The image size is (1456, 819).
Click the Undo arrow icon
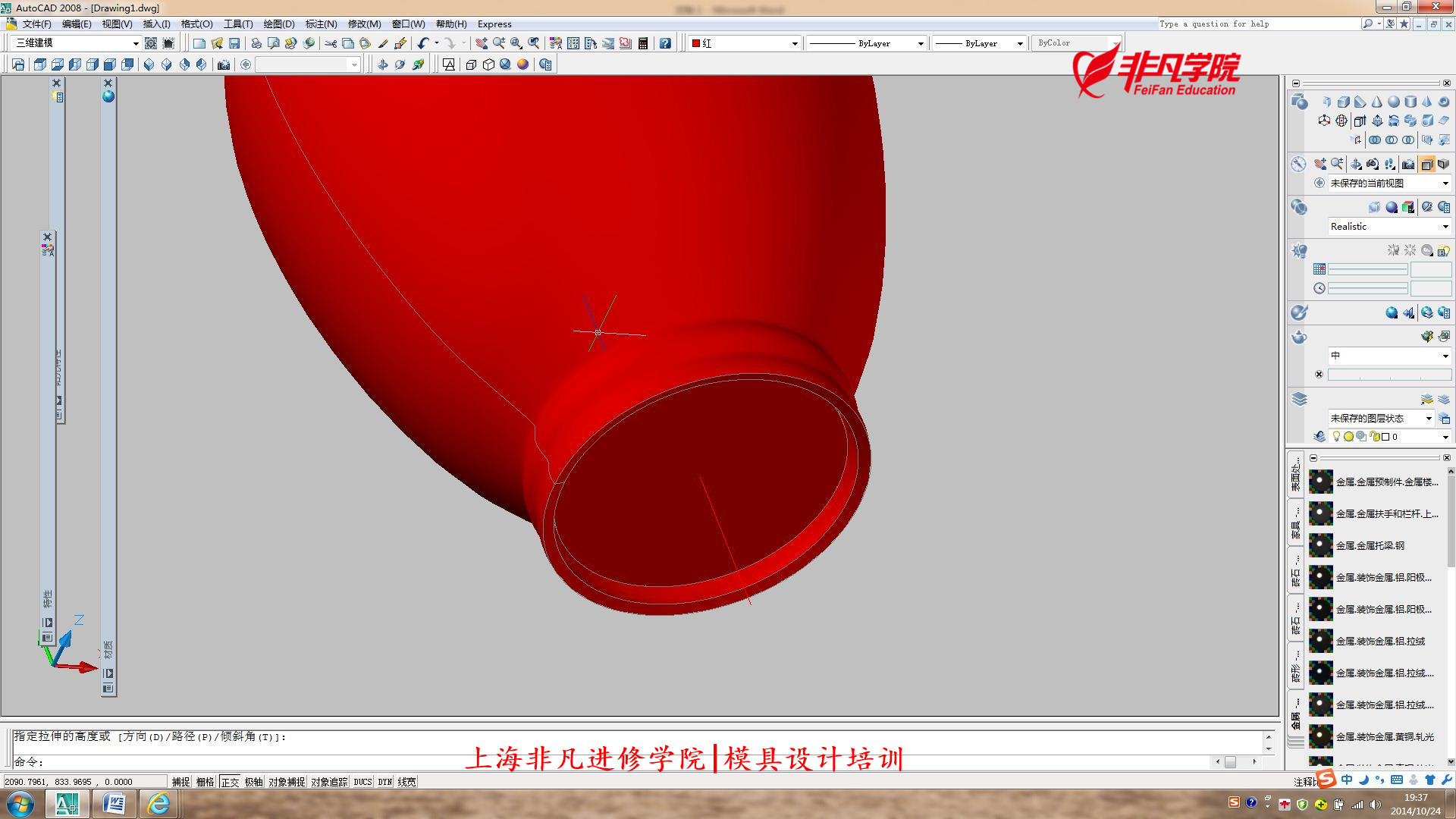tap(423, 43)
